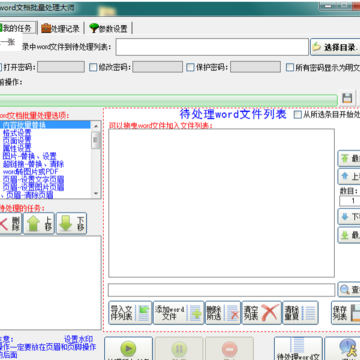
Task: Start processing with green play button
Action: [x=128, y=349]
